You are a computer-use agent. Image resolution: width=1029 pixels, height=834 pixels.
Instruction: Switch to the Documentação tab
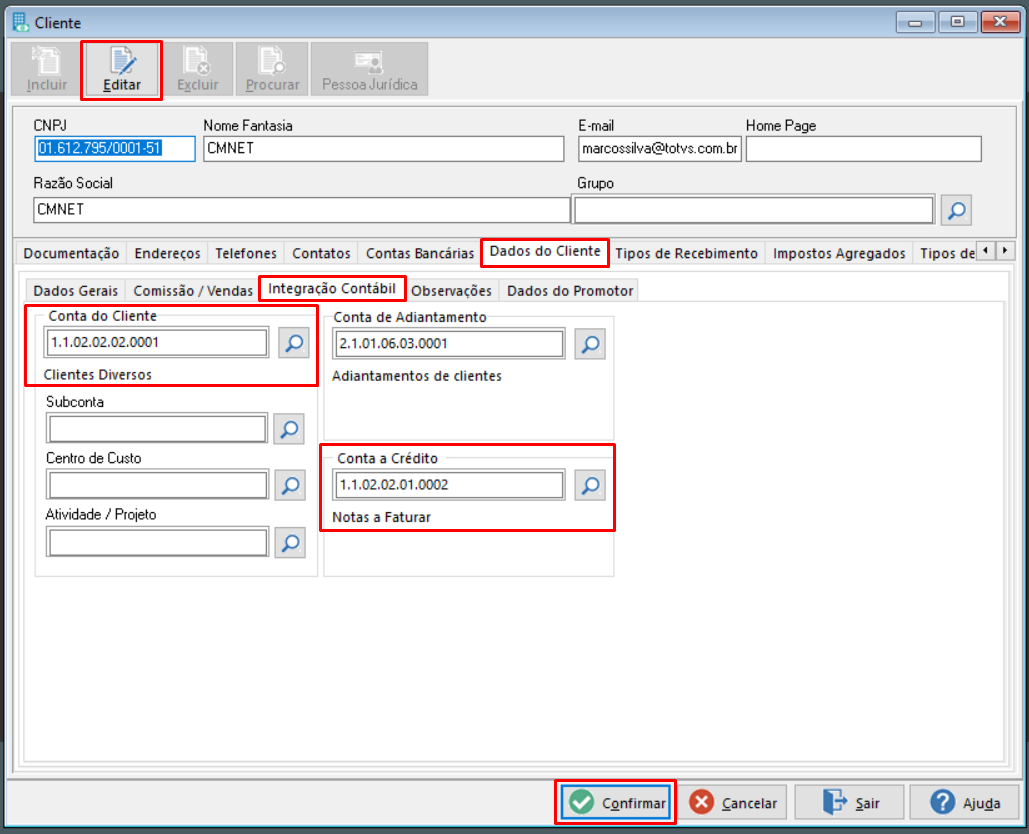pos(71,253)
